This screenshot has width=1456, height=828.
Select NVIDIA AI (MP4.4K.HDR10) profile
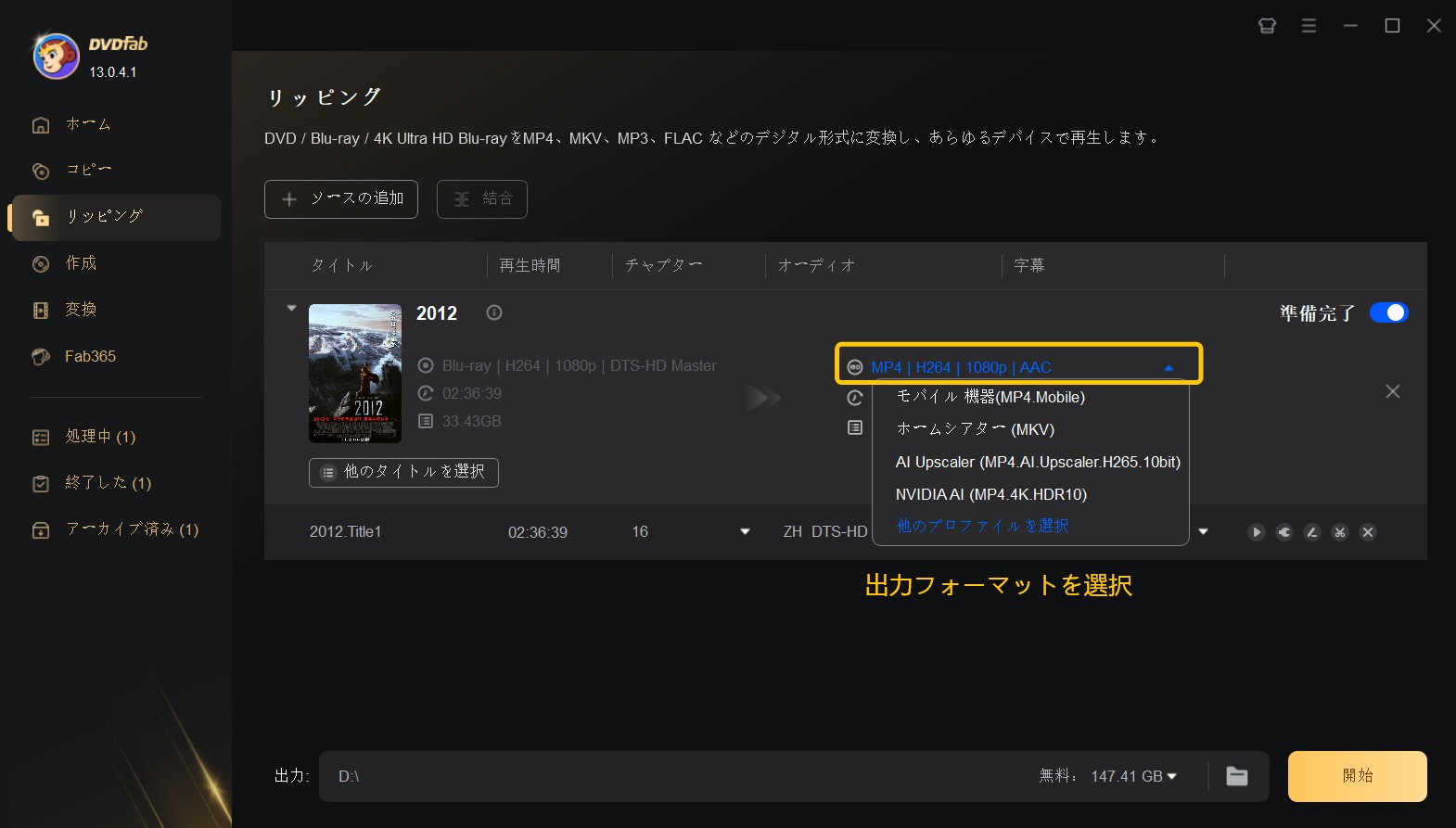pos(991,494)
